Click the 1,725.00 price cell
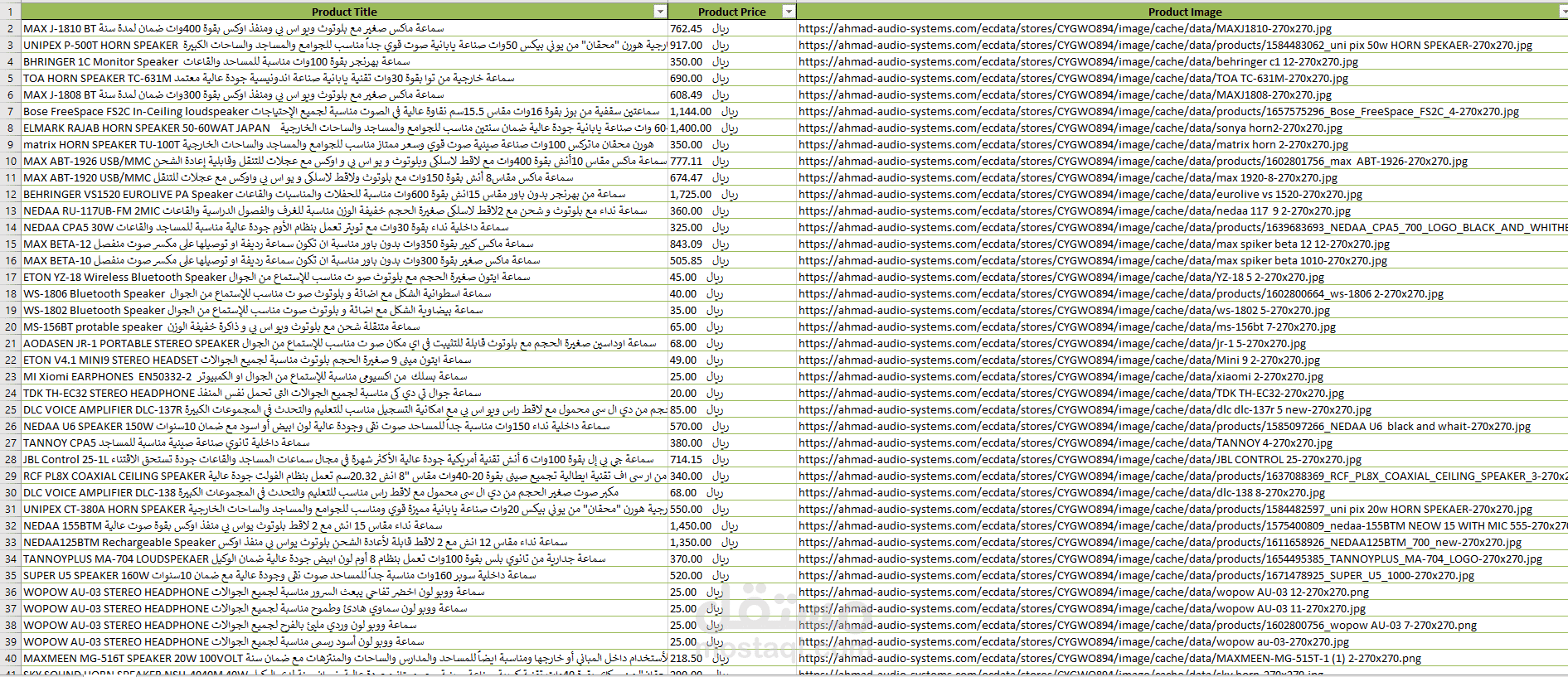The width and height of the screenshot is (1568, 677). point(732,194)
